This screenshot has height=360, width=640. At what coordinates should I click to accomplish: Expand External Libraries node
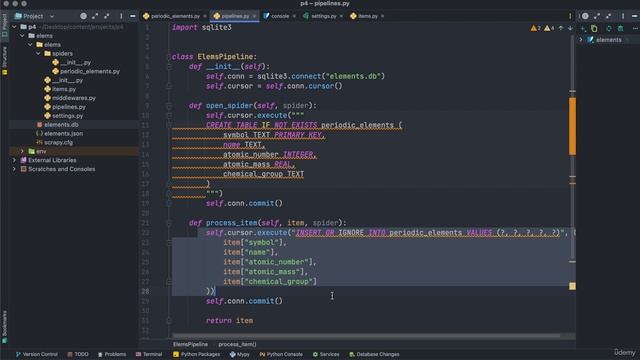(15, 160)
